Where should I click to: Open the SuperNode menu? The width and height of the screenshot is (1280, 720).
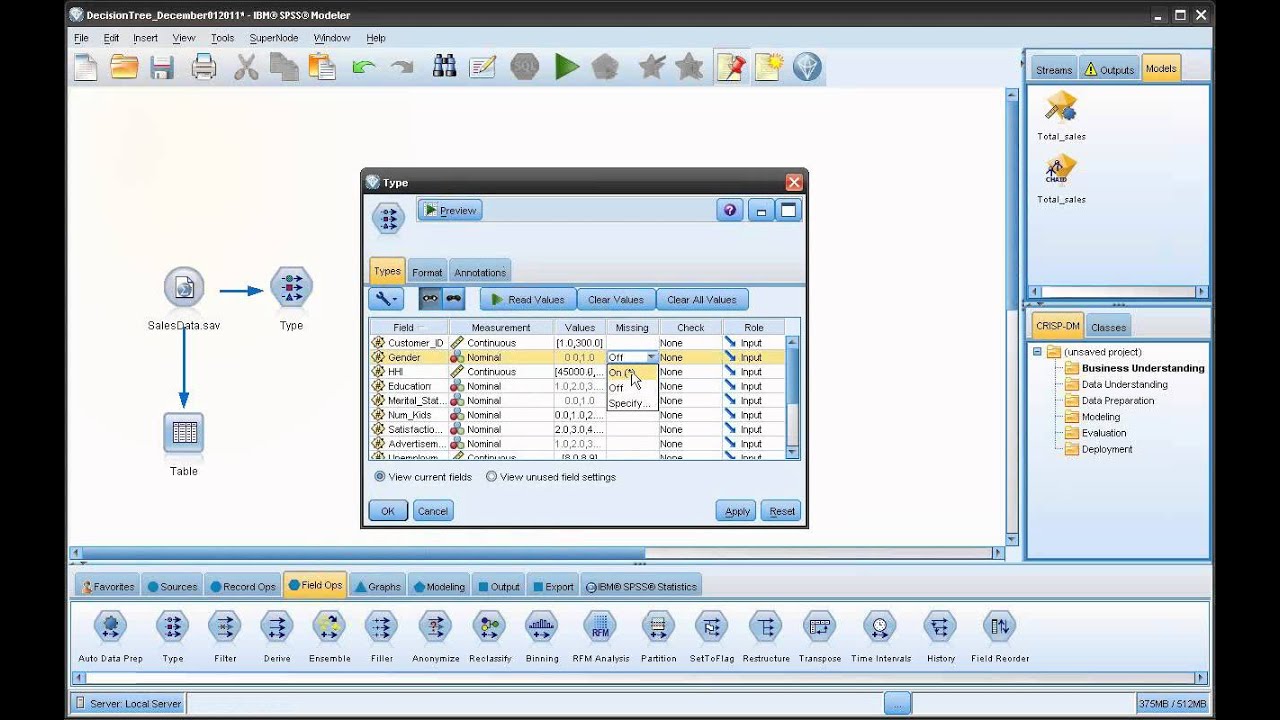pyautogui.click(x=274, y=38)
